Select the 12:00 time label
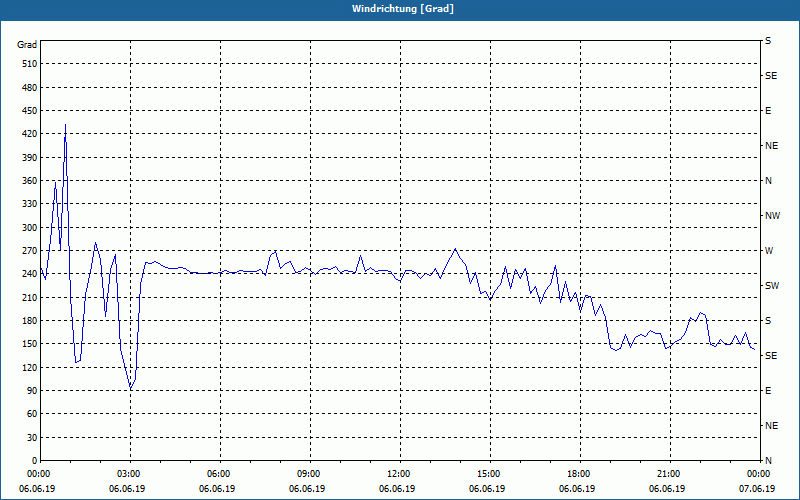Screen dimensions: 800x500 [399, 474]
